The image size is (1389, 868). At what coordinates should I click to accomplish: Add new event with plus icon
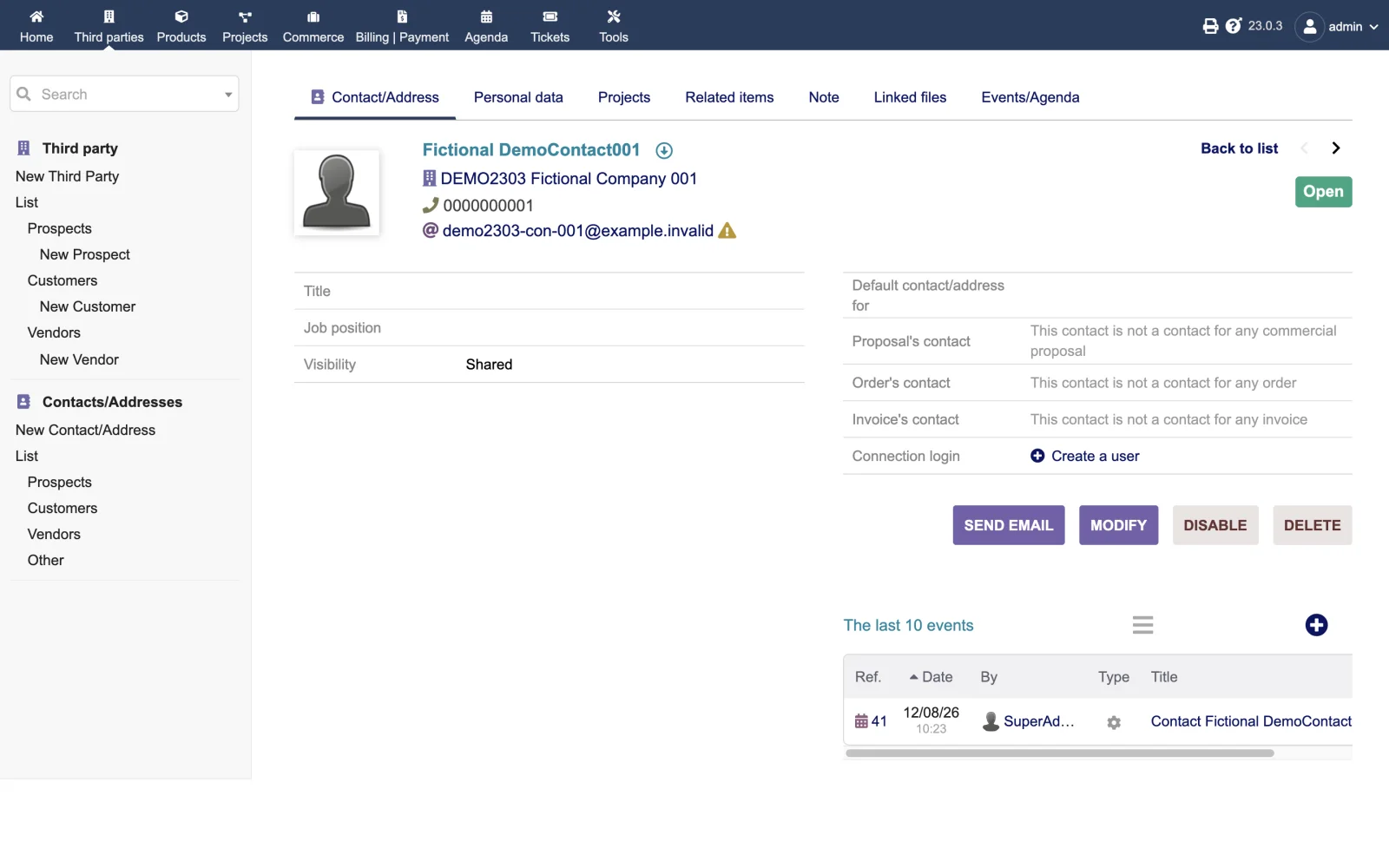pos(1316,625)
